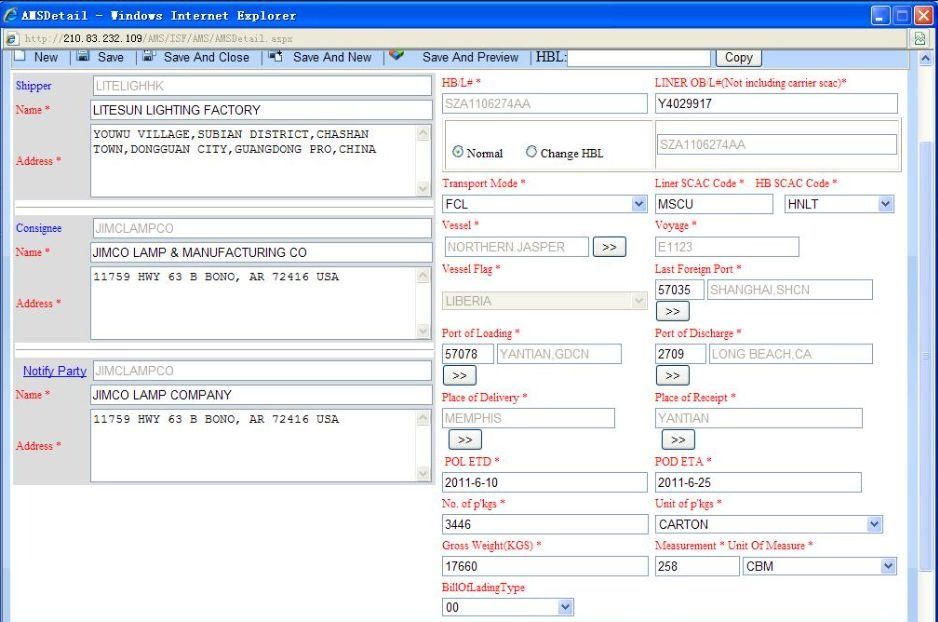The height and width of the screenshot is (622, 938).
Task: Click the POD ETA date field
Action: pos(758,483)
